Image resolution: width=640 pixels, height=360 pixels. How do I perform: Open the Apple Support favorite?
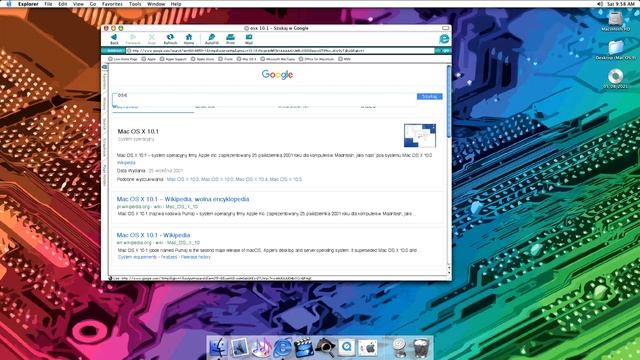(x=173, y=59)
